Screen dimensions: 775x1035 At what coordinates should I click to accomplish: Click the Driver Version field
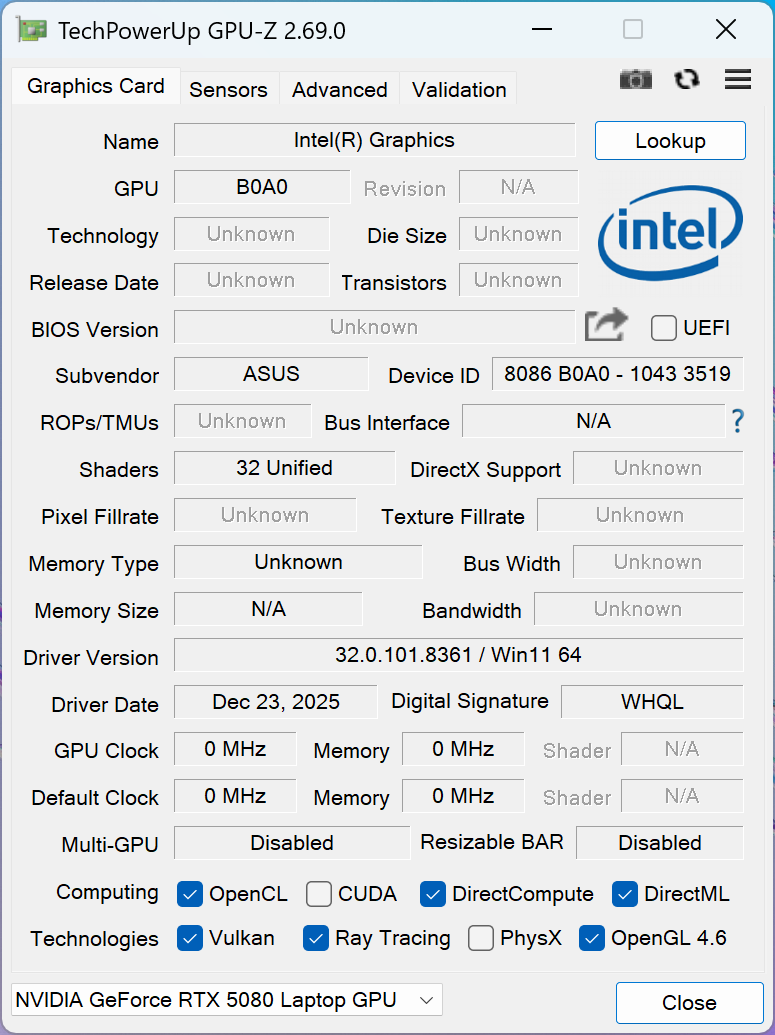458,655
